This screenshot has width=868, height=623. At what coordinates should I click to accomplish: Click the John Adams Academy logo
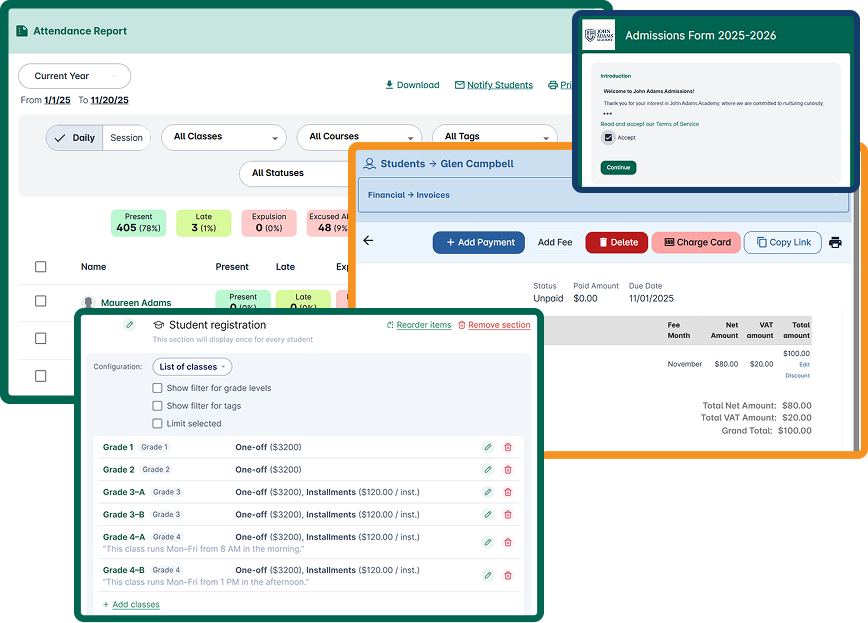click(599, 35)
